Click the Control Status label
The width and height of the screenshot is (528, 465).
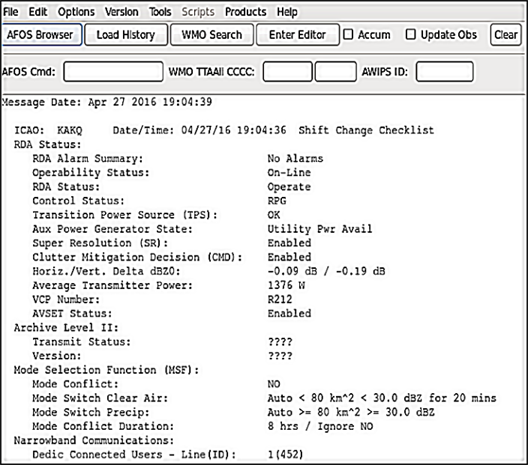tap(78, 201)
